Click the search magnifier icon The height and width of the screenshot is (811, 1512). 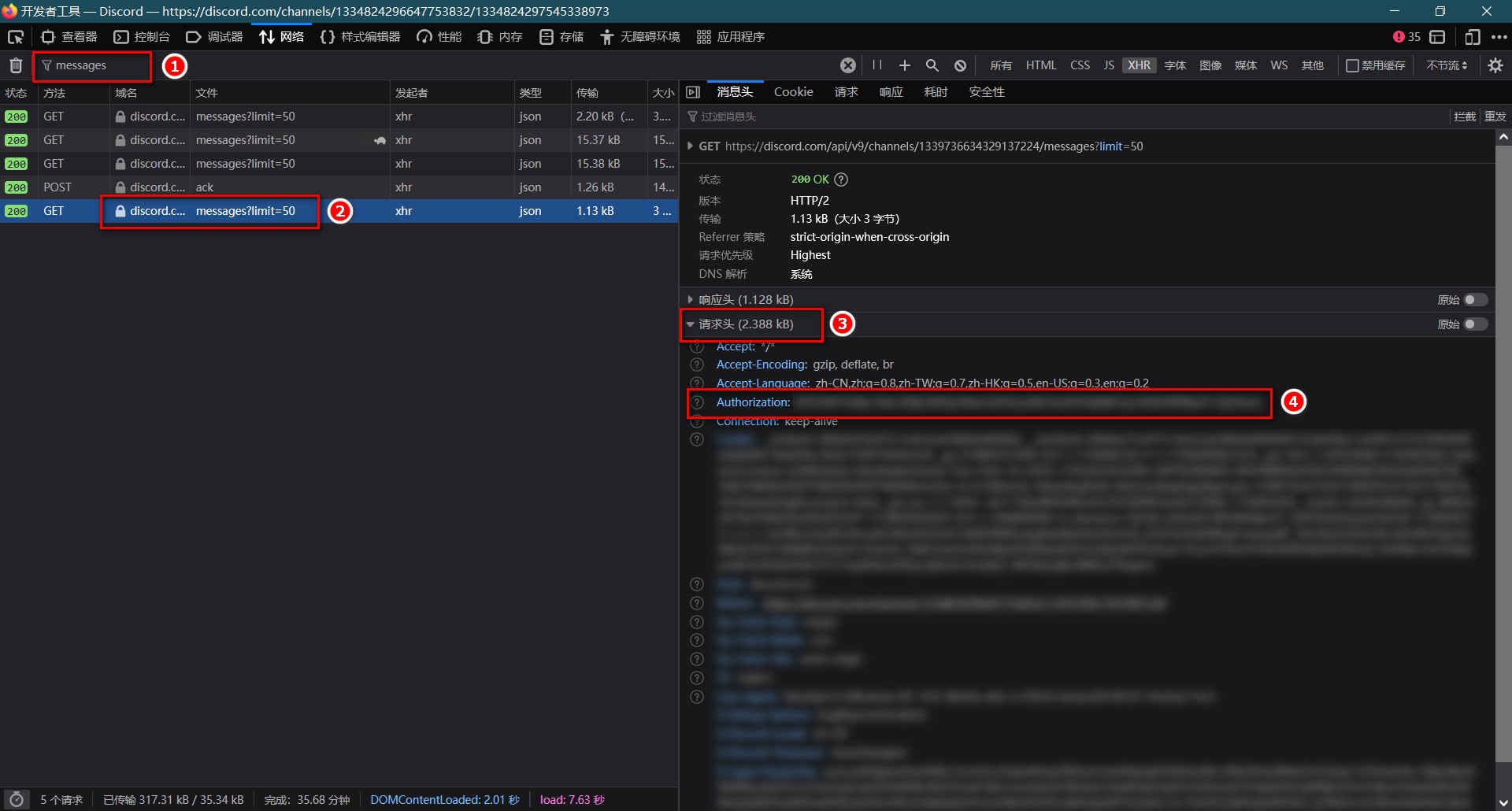click(932, 65)
